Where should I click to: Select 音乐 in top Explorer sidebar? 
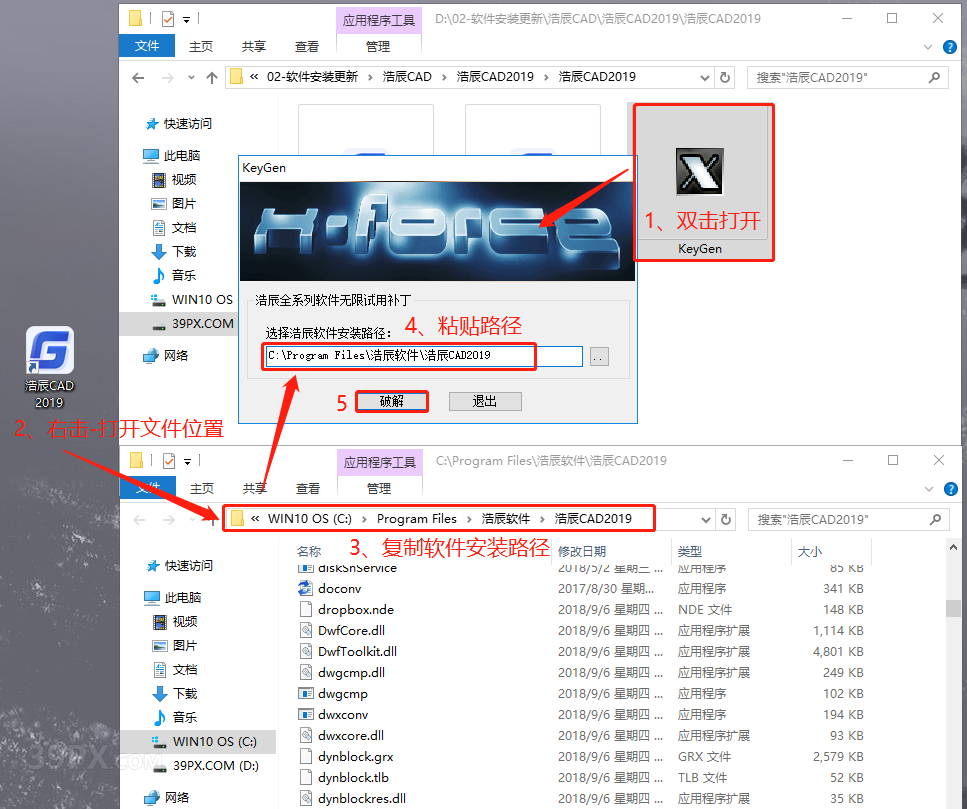pyautogui.click(x=175, y=276)
